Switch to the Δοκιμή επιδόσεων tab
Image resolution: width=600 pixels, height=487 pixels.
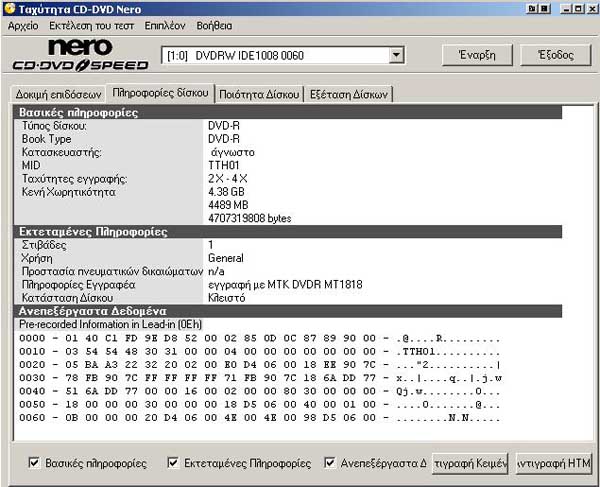click(58, 94)
